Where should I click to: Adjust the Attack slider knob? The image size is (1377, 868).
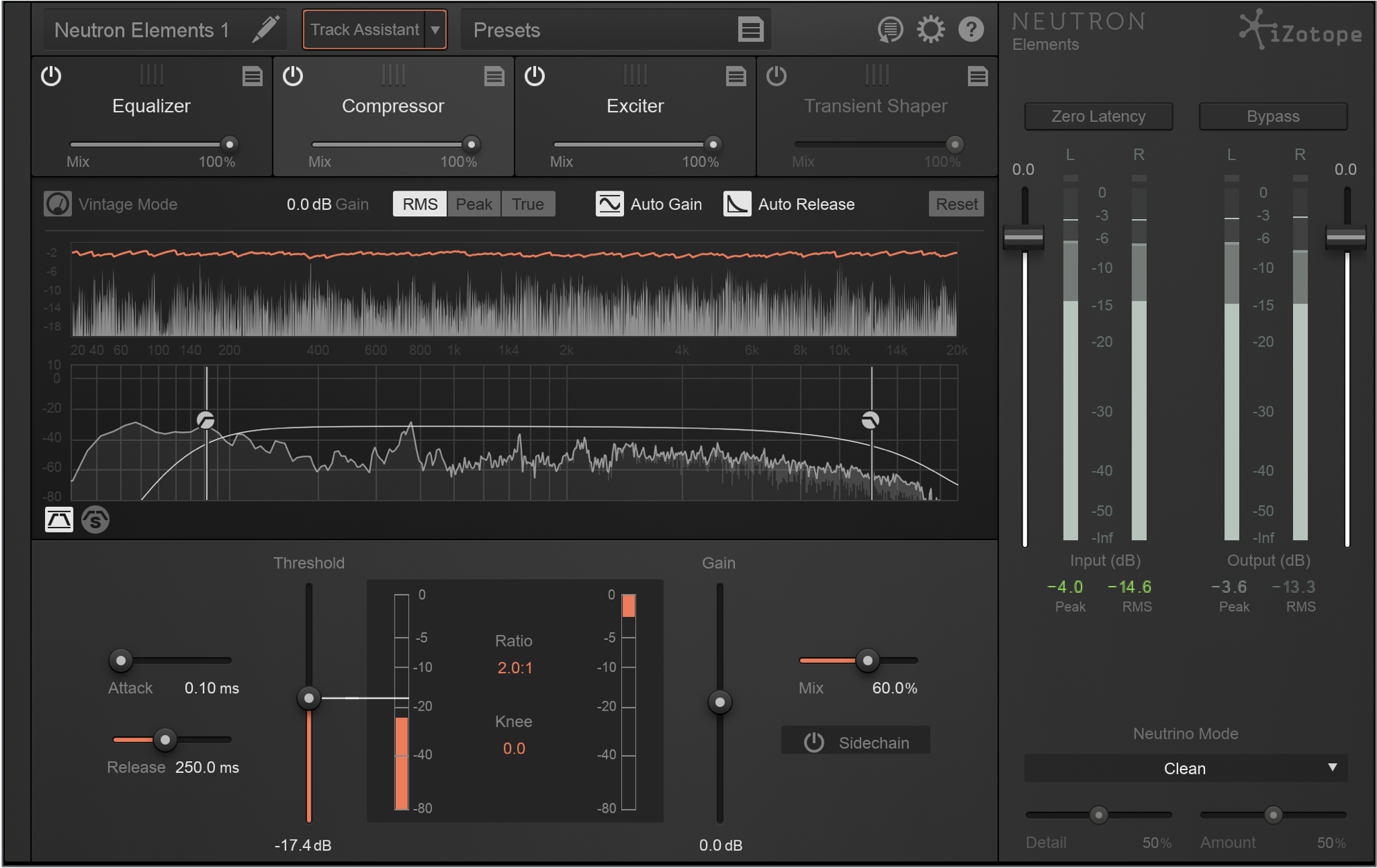[x=121, y=660]
